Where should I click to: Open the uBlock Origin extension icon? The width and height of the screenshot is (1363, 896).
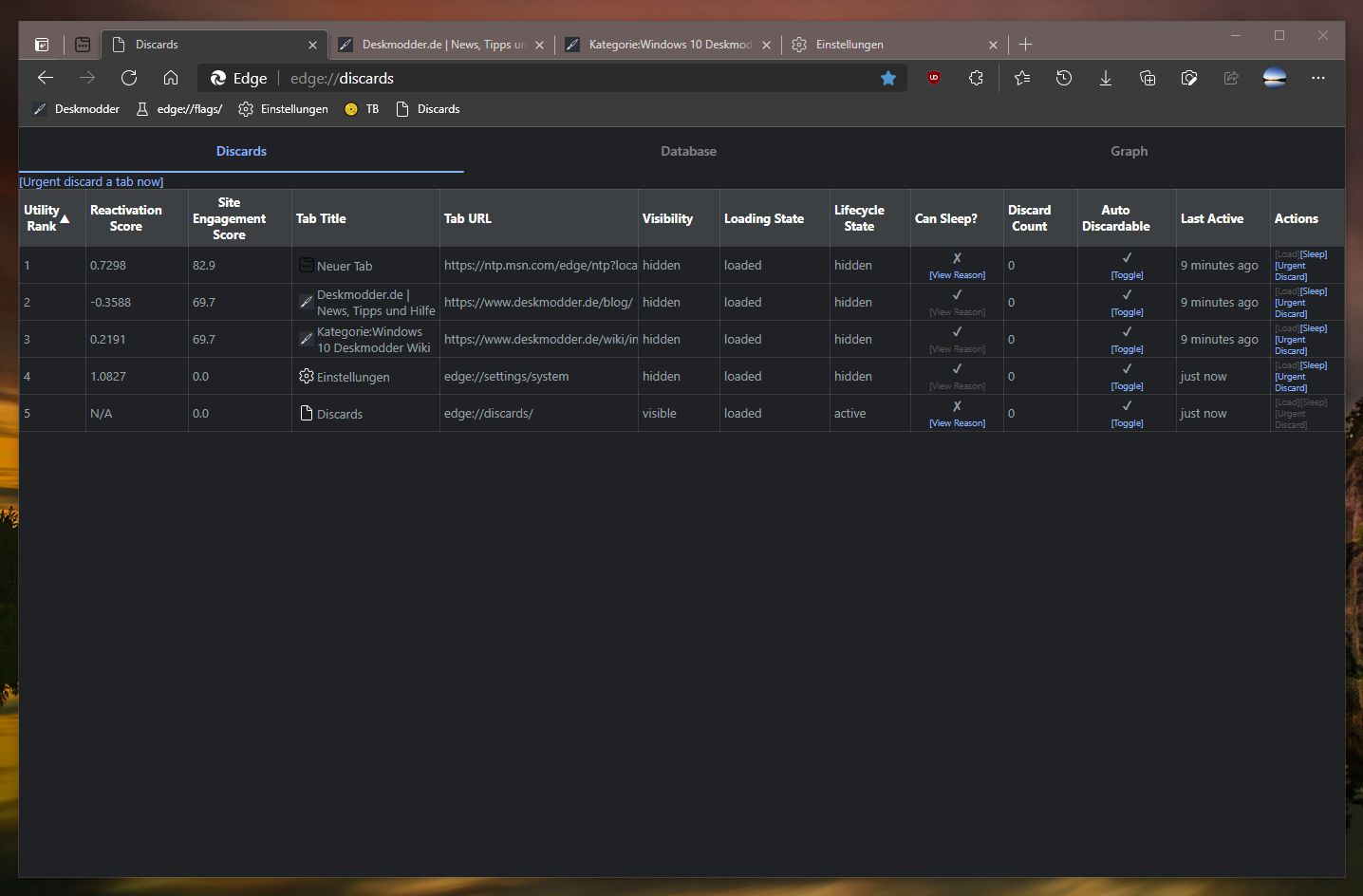(934, 78)
